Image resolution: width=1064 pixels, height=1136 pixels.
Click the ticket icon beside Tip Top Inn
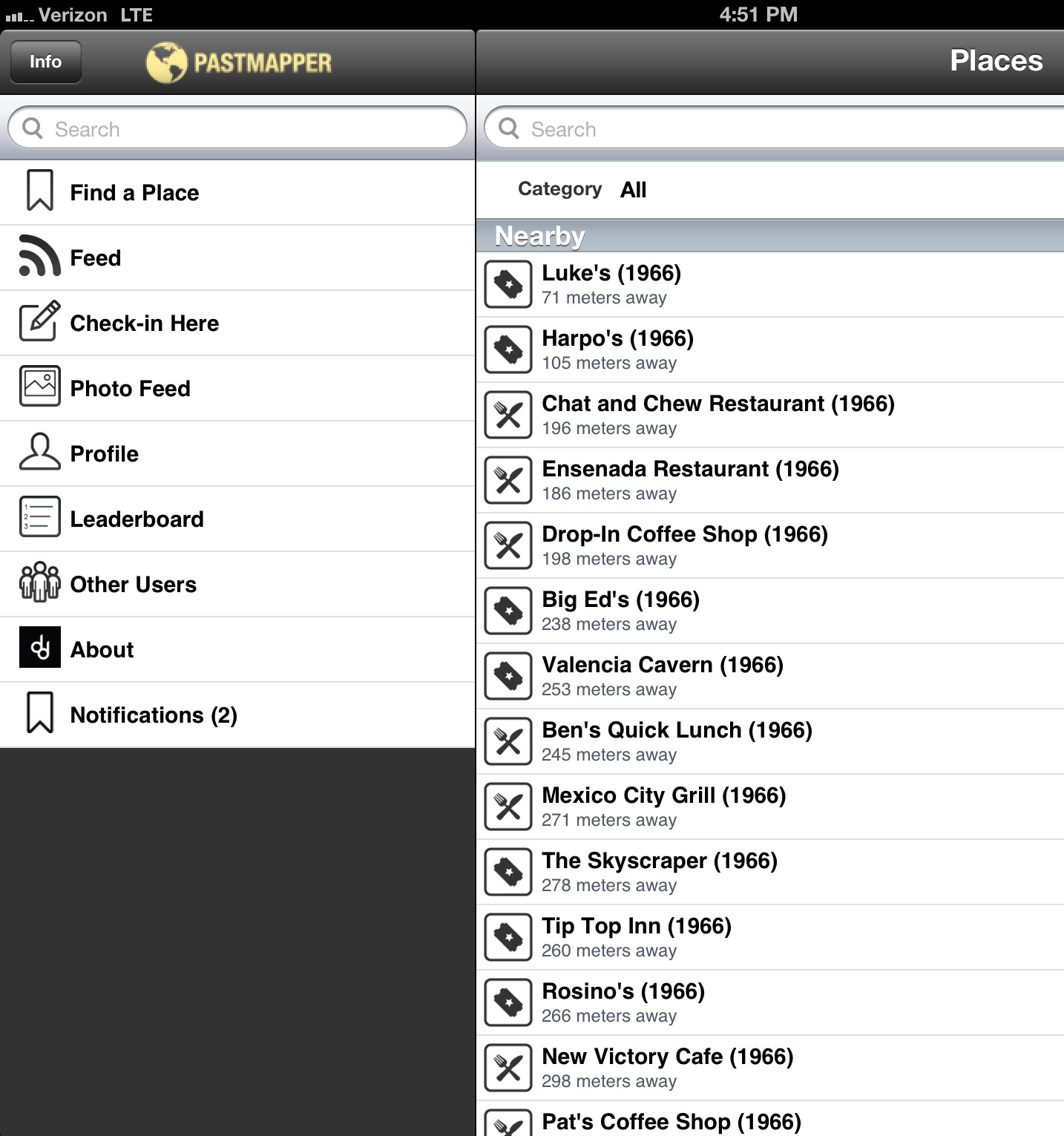click(508, 937)
